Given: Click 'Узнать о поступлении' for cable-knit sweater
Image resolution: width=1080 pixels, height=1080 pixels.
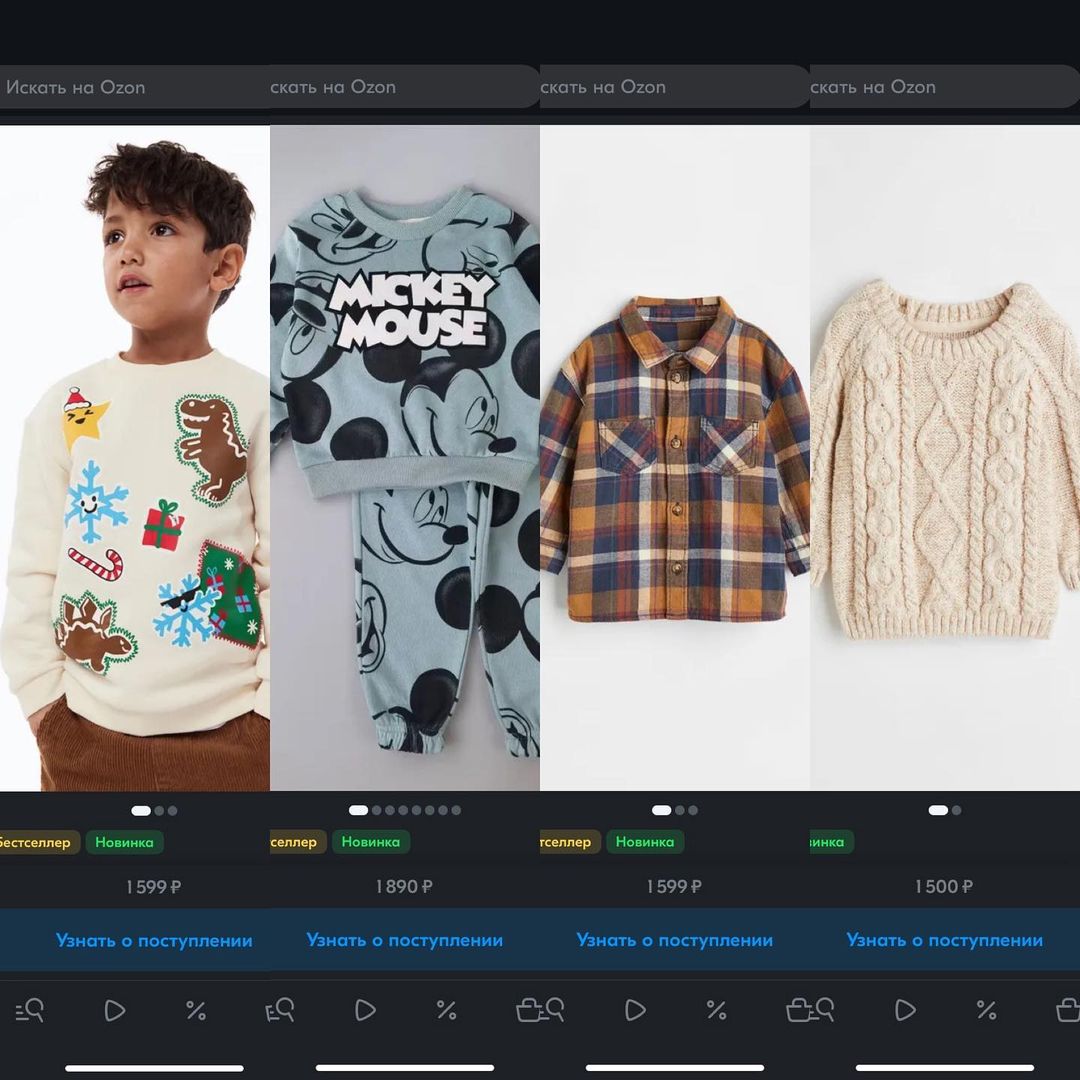Looking at the screenshot, I should (x=944, y=940).
